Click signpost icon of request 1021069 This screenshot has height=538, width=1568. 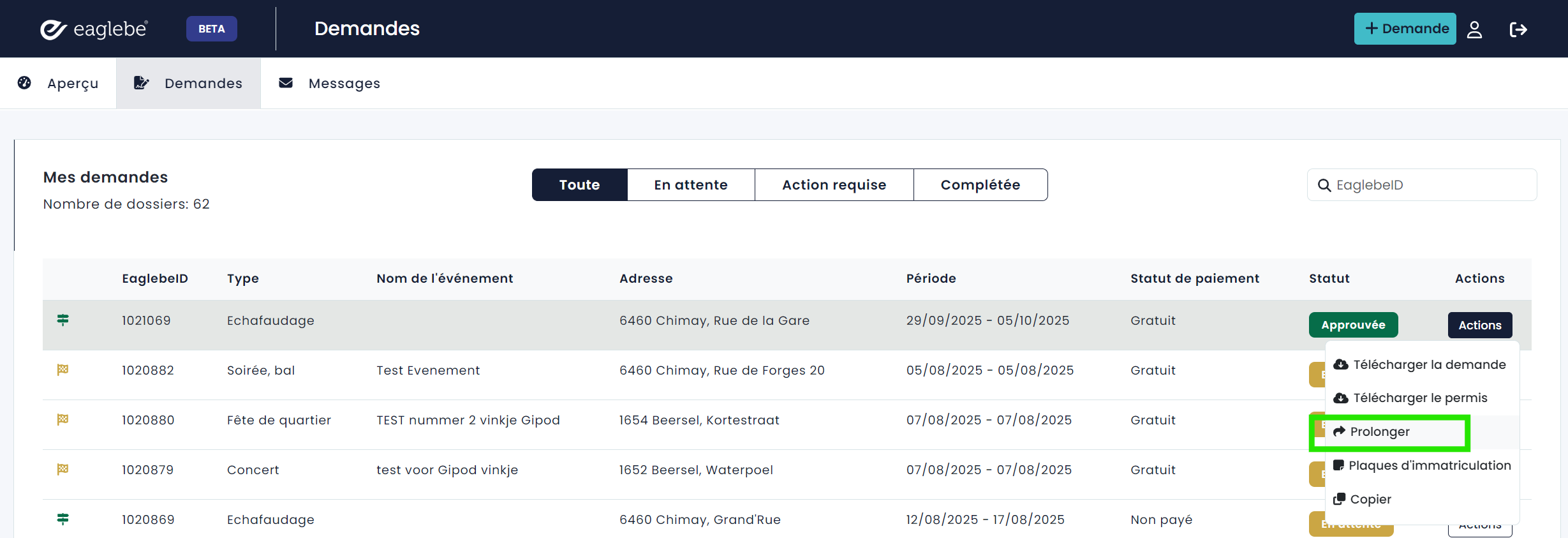tap(63, 320)
